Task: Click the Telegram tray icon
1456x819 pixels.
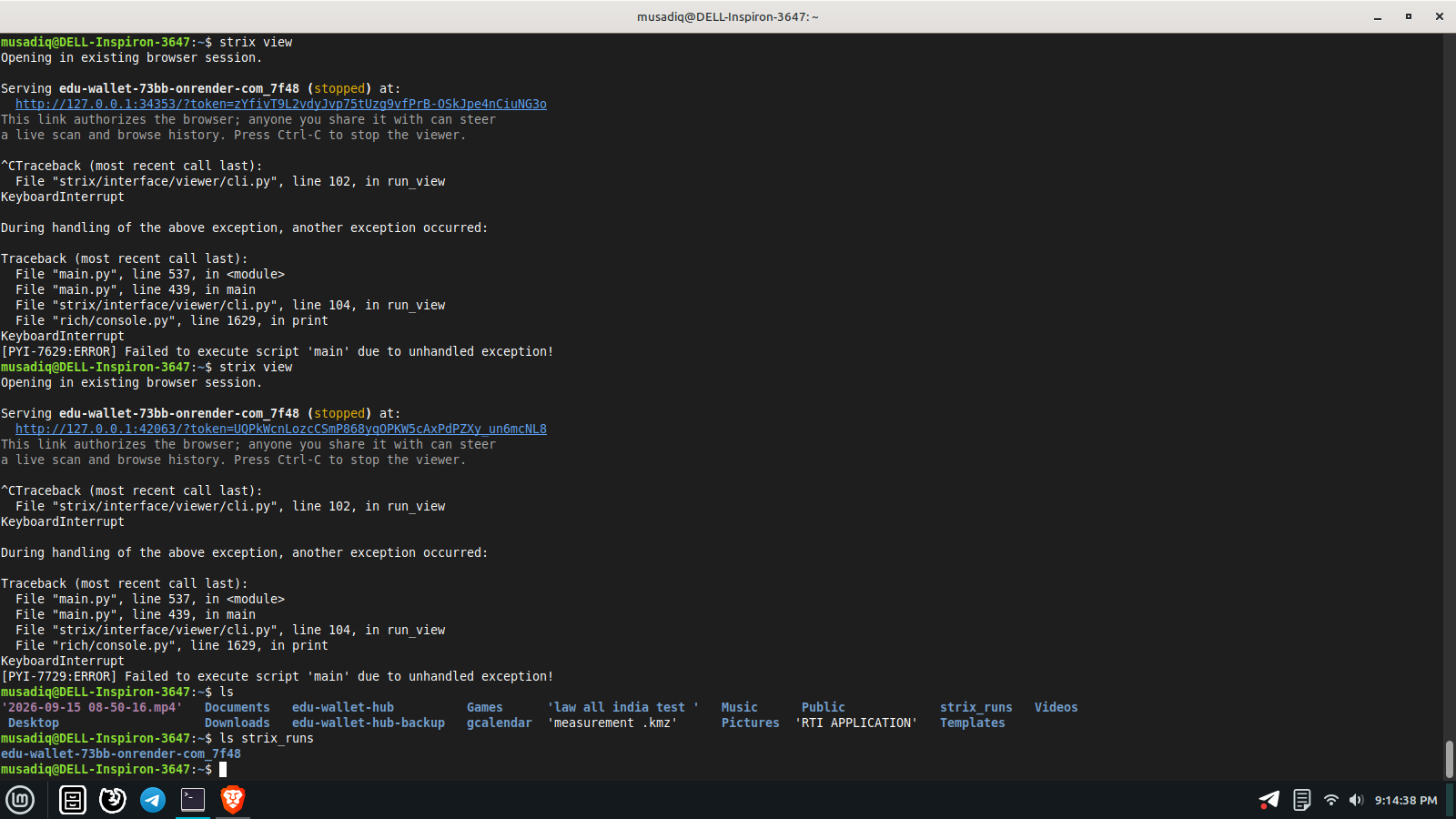Action: [x=1269, y=800]
